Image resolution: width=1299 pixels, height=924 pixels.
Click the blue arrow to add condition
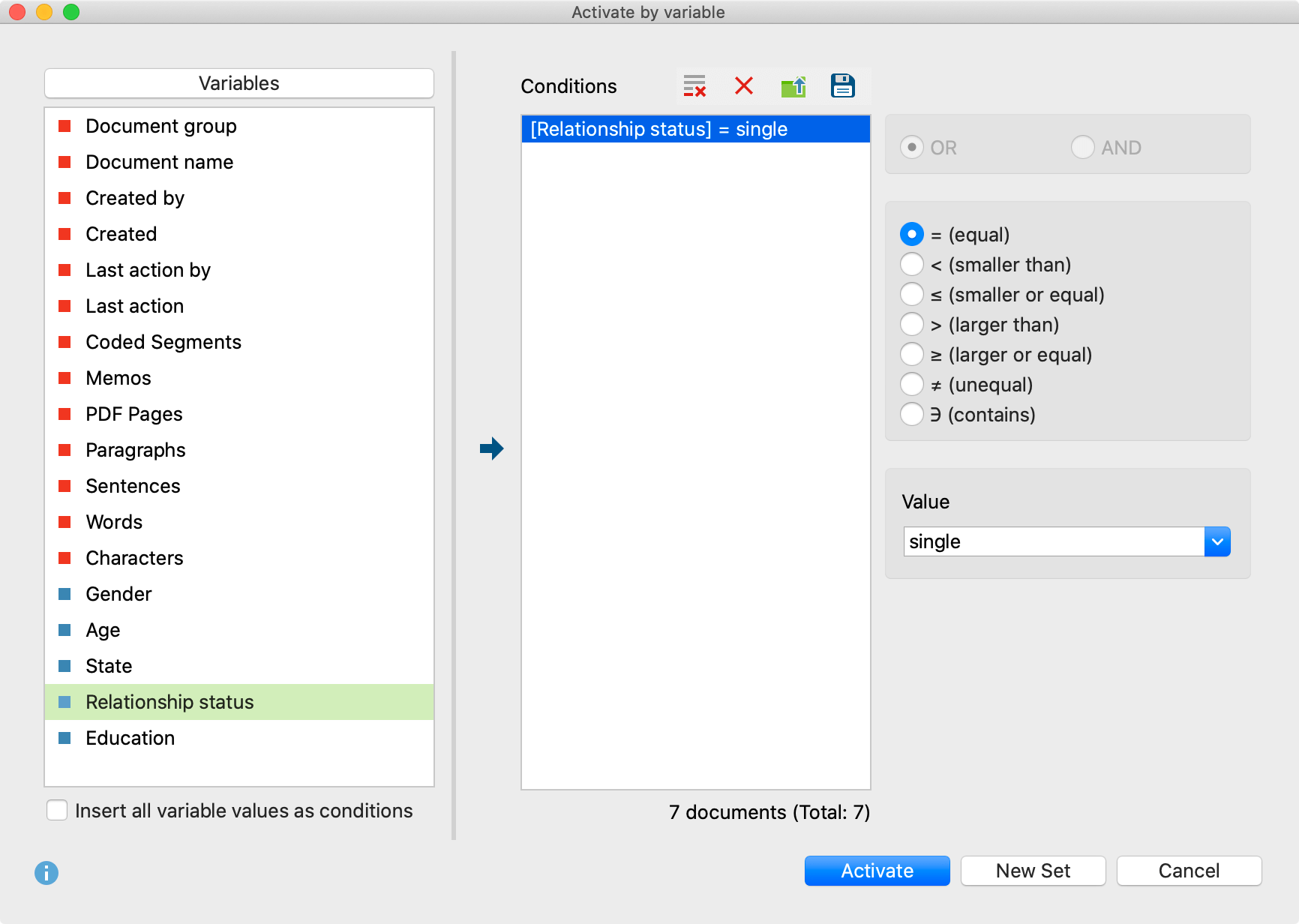[491, 448]
